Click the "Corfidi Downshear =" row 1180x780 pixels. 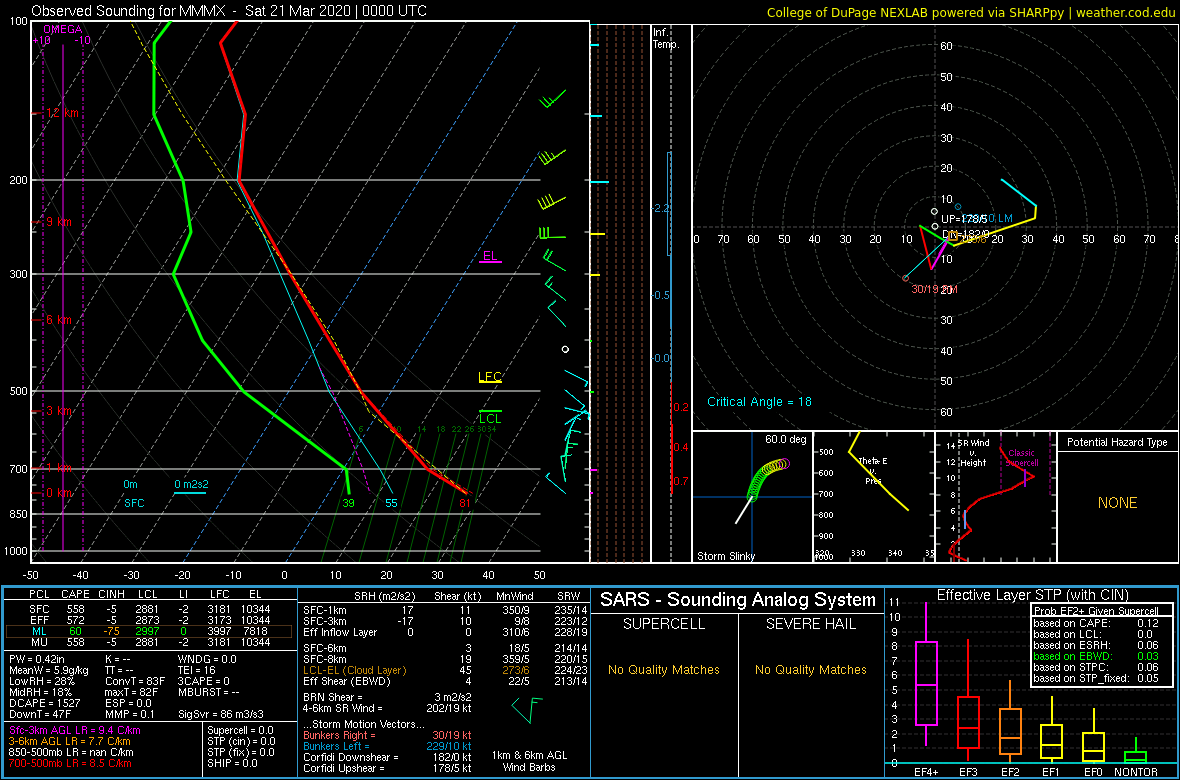[x=387, y=757]
